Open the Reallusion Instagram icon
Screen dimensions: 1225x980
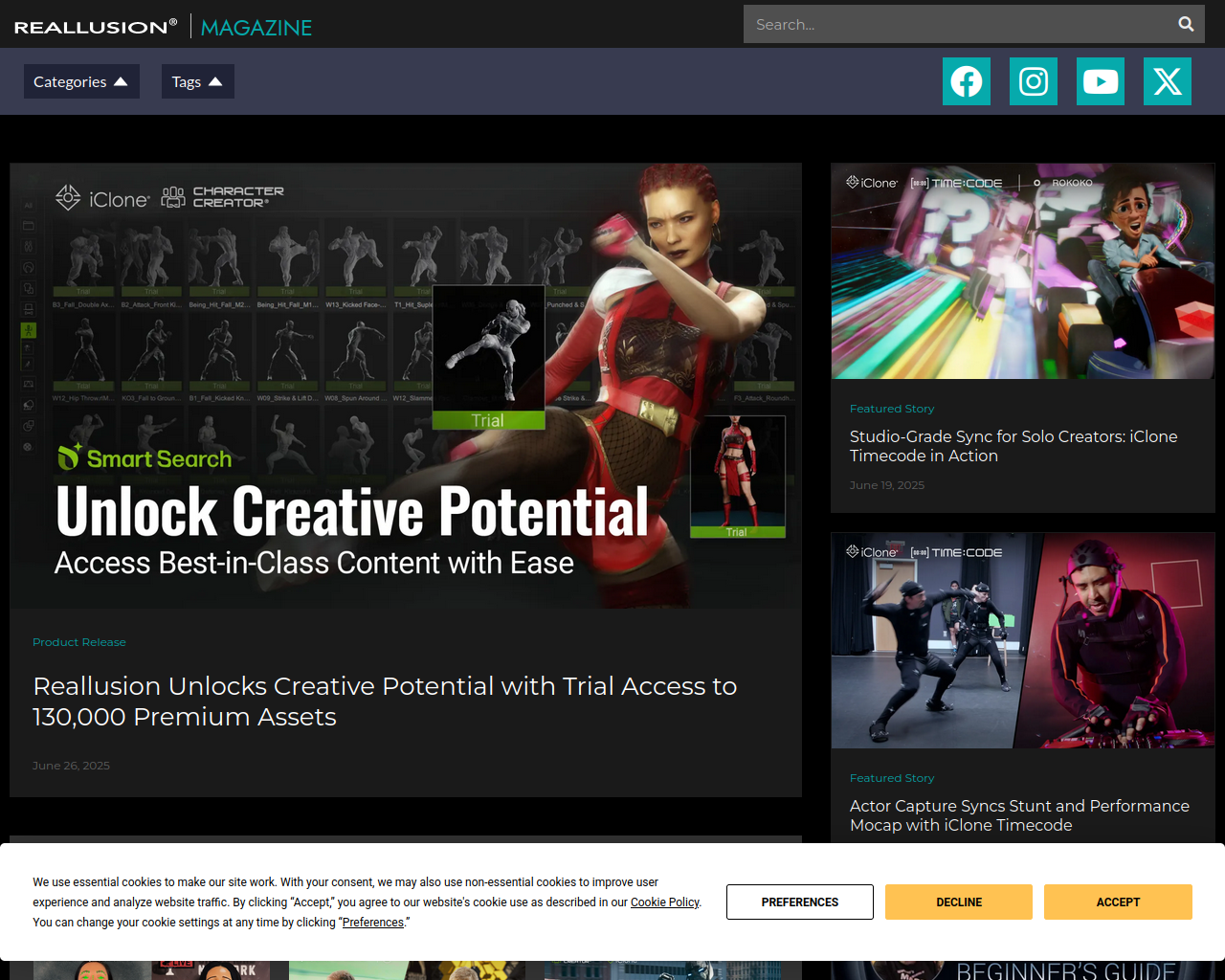pos(1034,81)
